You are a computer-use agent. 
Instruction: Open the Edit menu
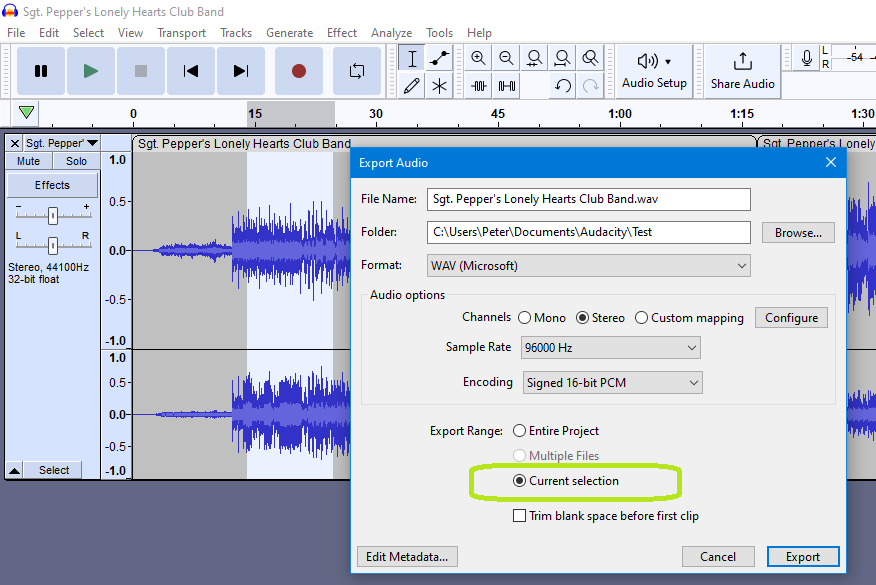click(x=49, y=33)
